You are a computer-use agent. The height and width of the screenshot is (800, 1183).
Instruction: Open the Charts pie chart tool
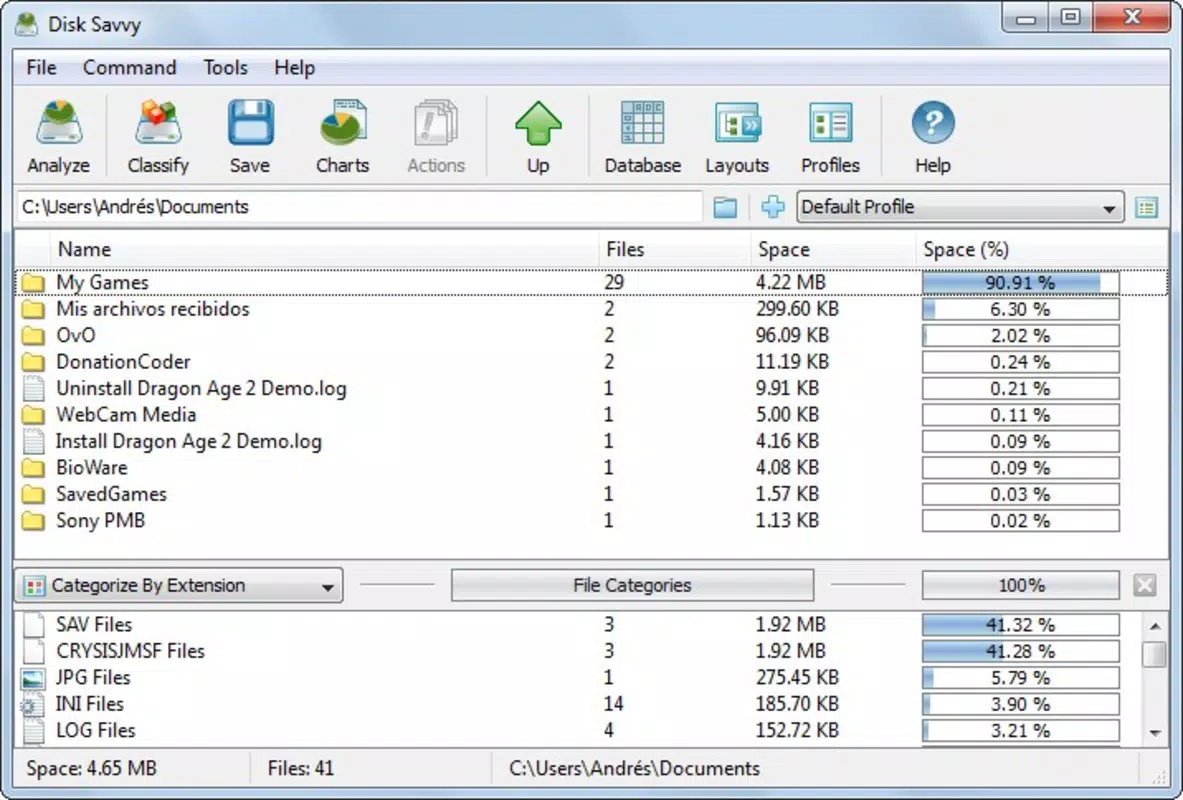[x=343, y=124]
